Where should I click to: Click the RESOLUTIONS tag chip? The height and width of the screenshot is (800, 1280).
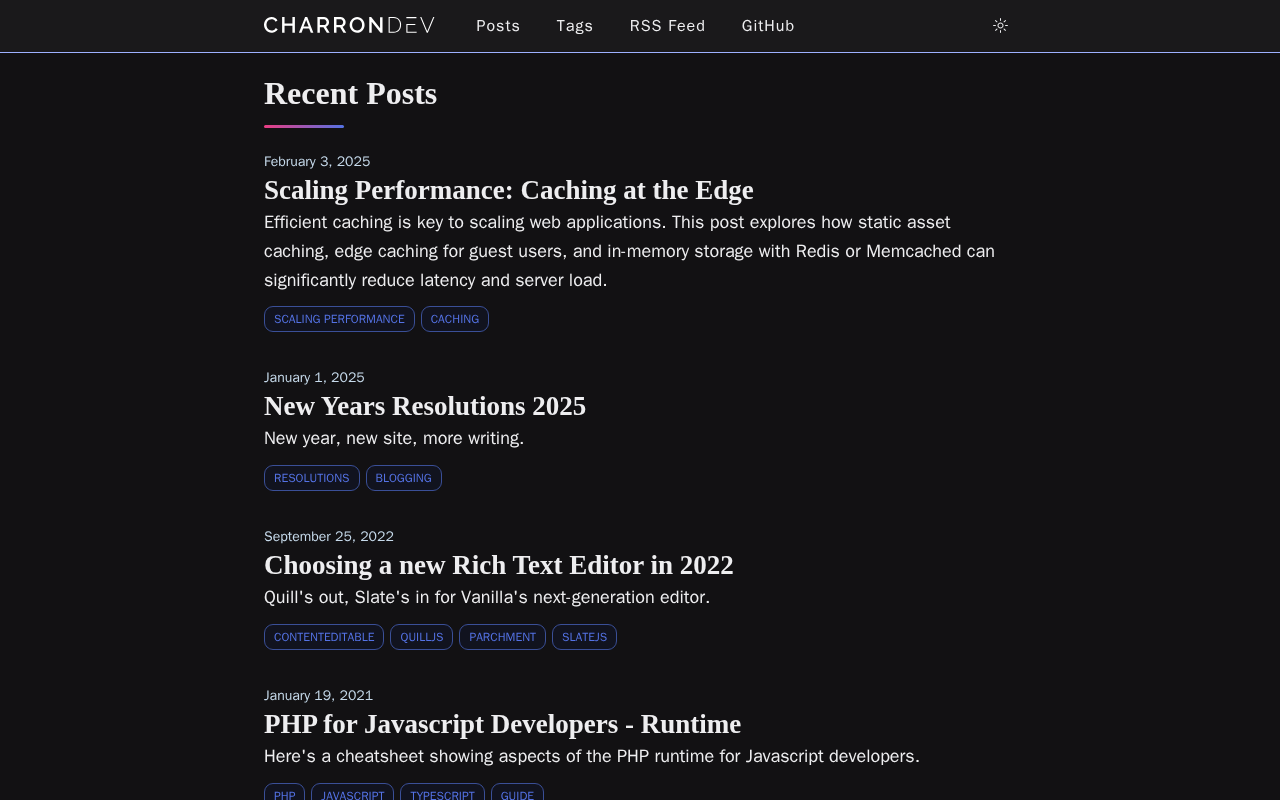(x=312, y=478)
